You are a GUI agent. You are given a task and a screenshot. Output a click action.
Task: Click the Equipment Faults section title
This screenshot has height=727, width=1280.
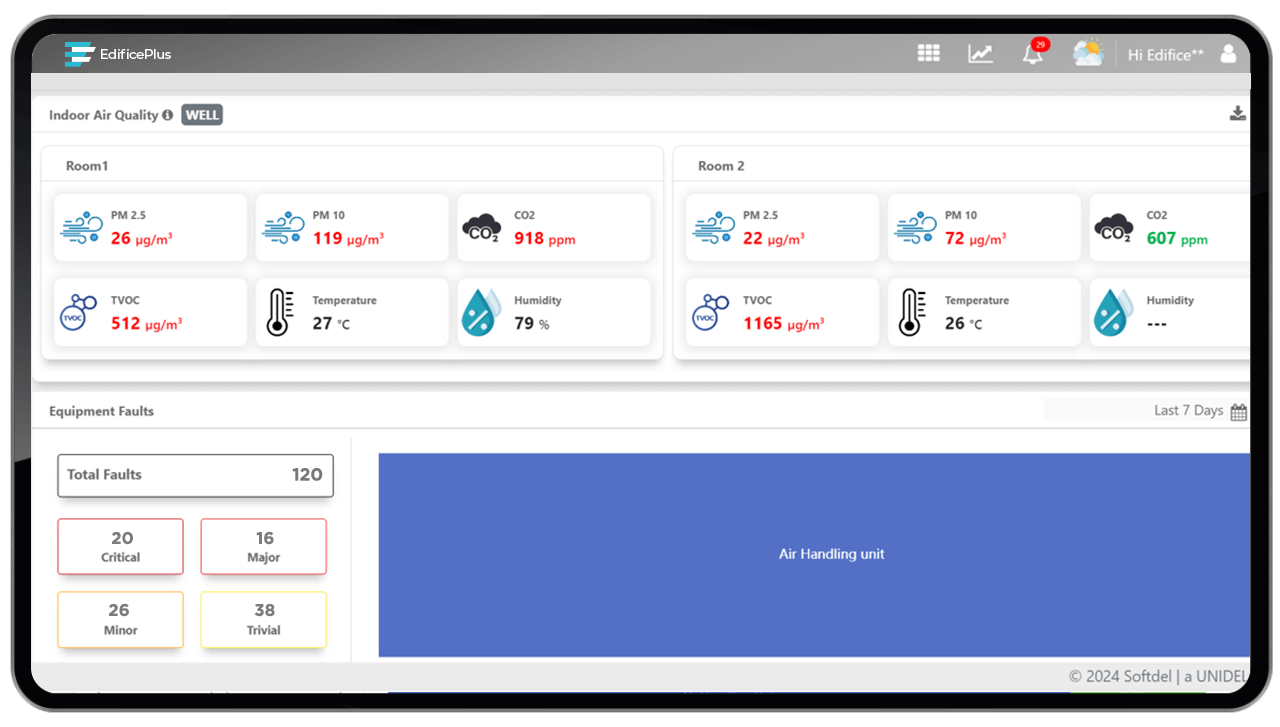coord(102,411)
